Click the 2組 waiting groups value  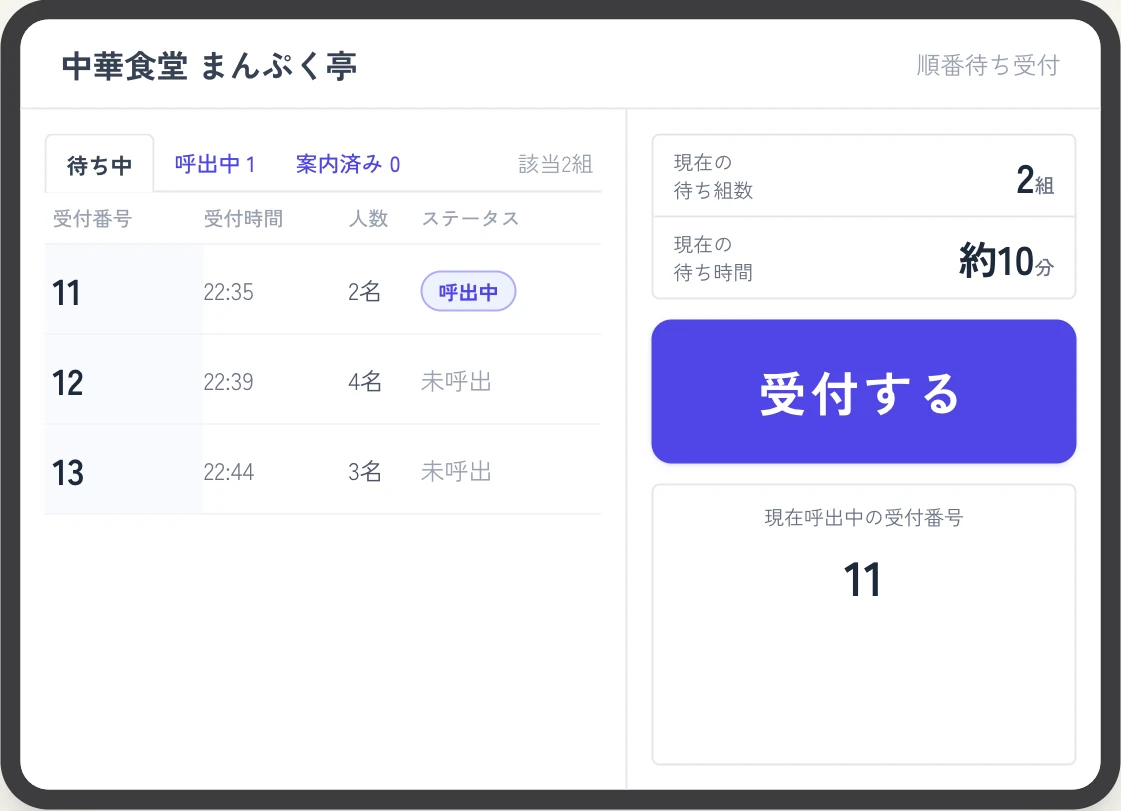[x=1034, y=180]
